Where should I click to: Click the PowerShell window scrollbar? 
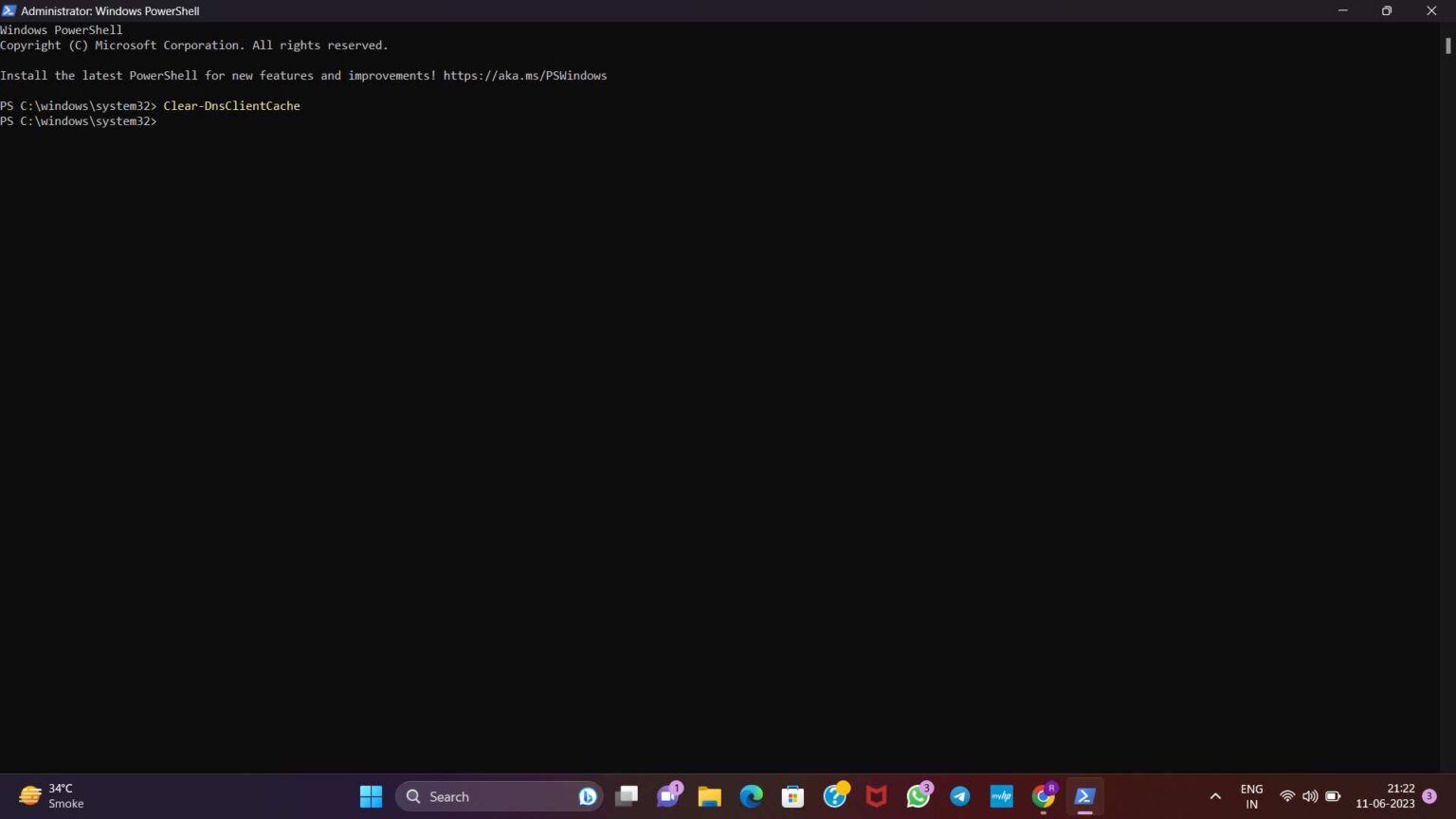click(1447, 45)
